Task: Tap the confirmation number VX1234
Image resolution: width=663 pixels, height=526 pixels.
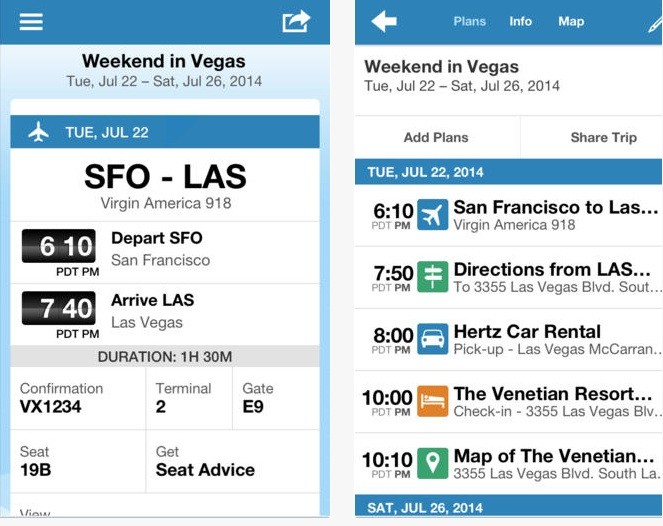Action: tap(51, 407)
